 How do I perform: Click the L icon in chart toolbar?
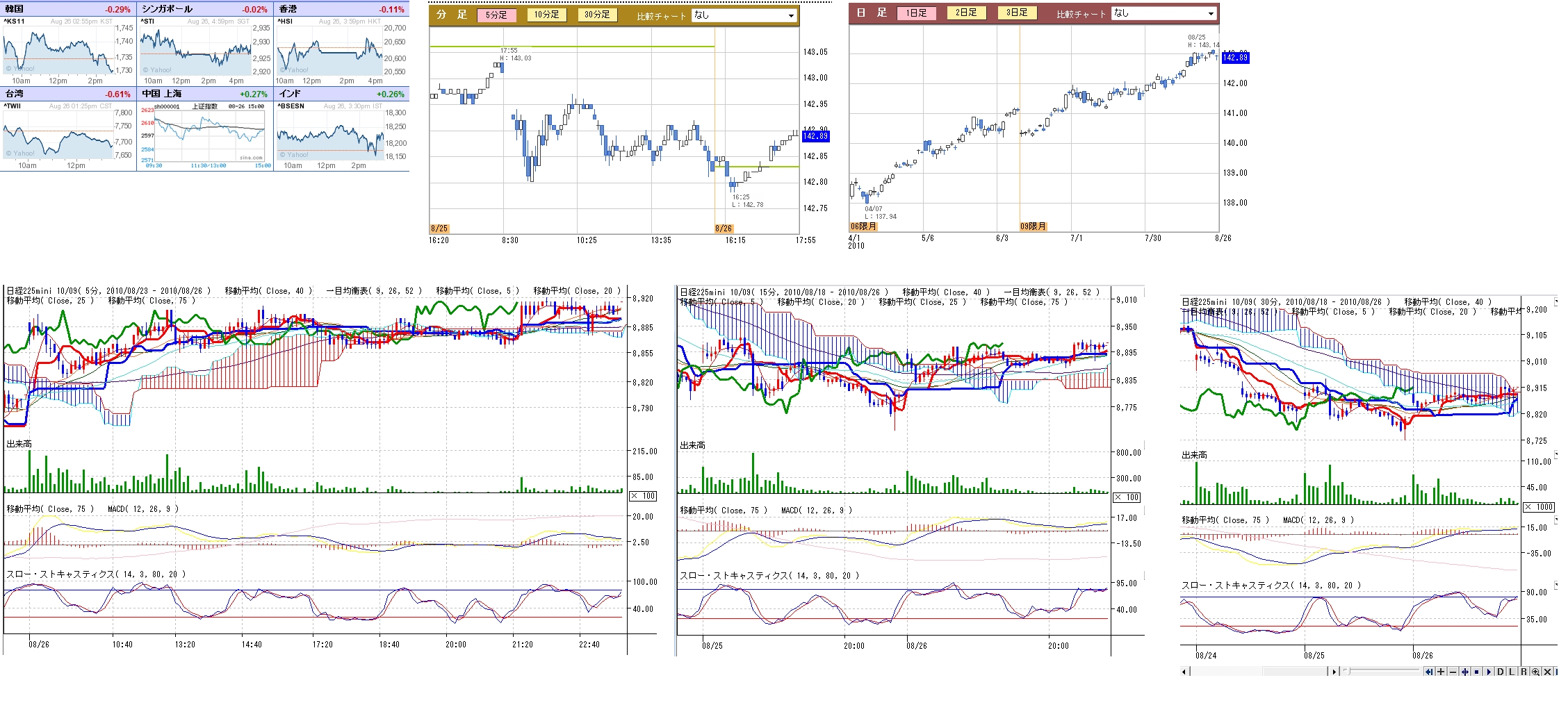[1512, 672]
